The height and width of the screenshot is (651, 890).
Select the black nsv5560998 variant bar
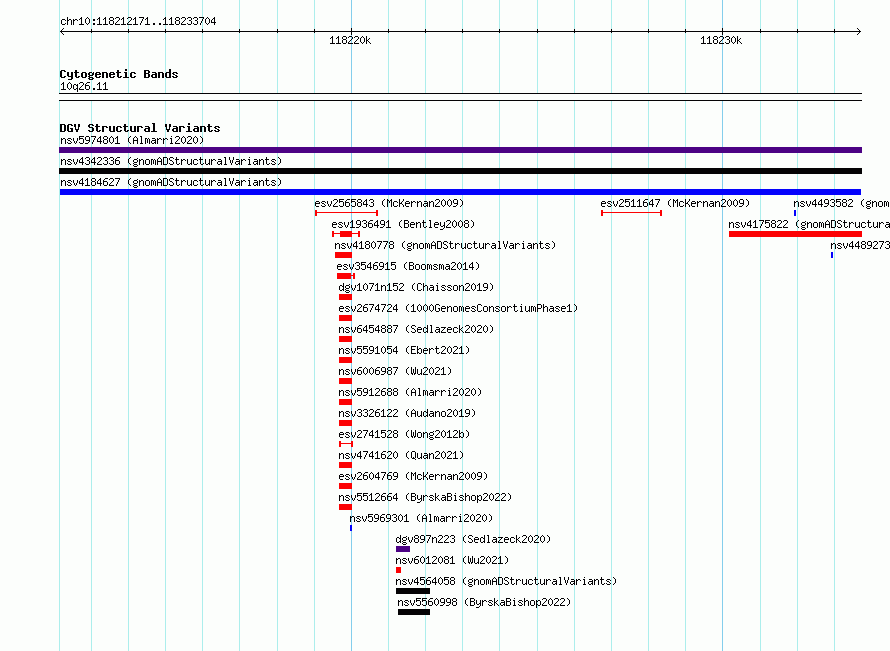[414, 612]
